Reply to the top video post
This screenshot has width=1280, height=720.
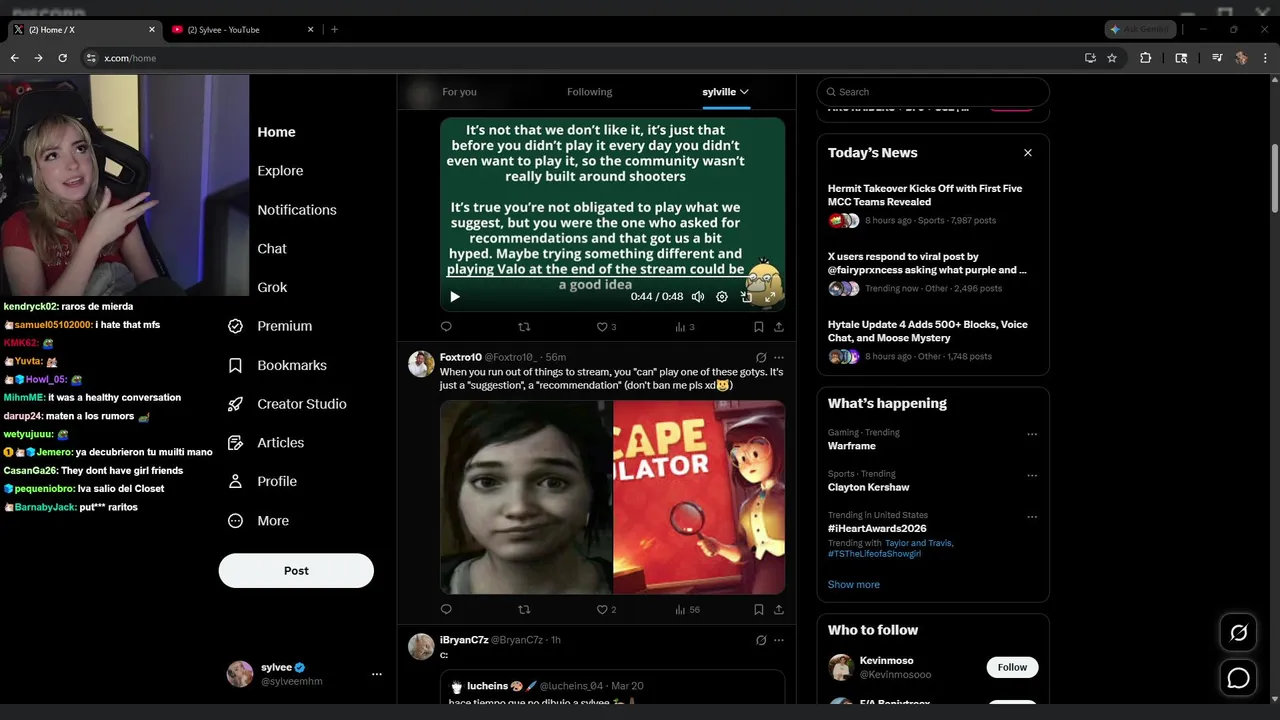446,327
